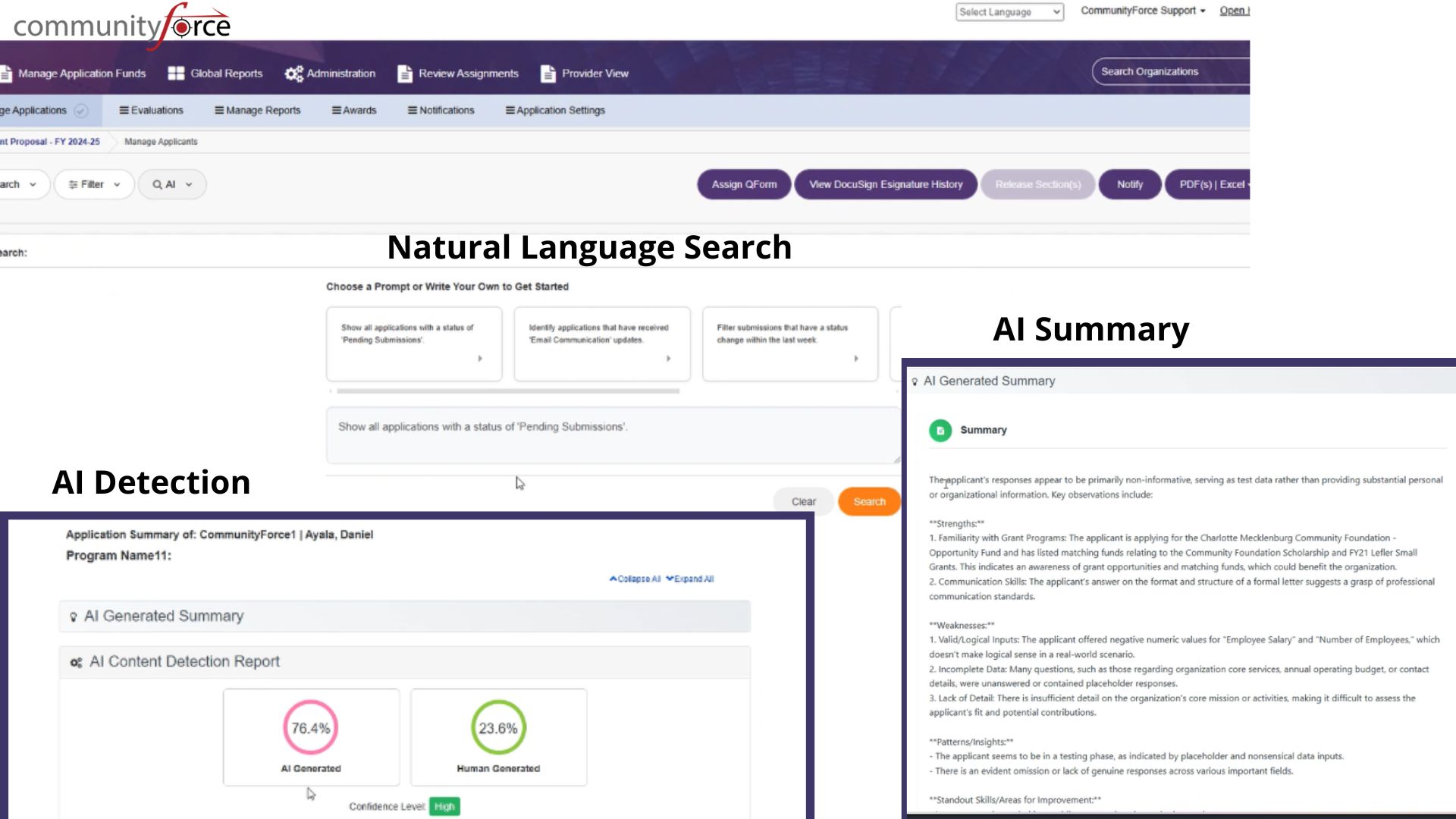1456x819 pixels.
Task: Click the AI search magnifier icon
Action: (158, 184)
